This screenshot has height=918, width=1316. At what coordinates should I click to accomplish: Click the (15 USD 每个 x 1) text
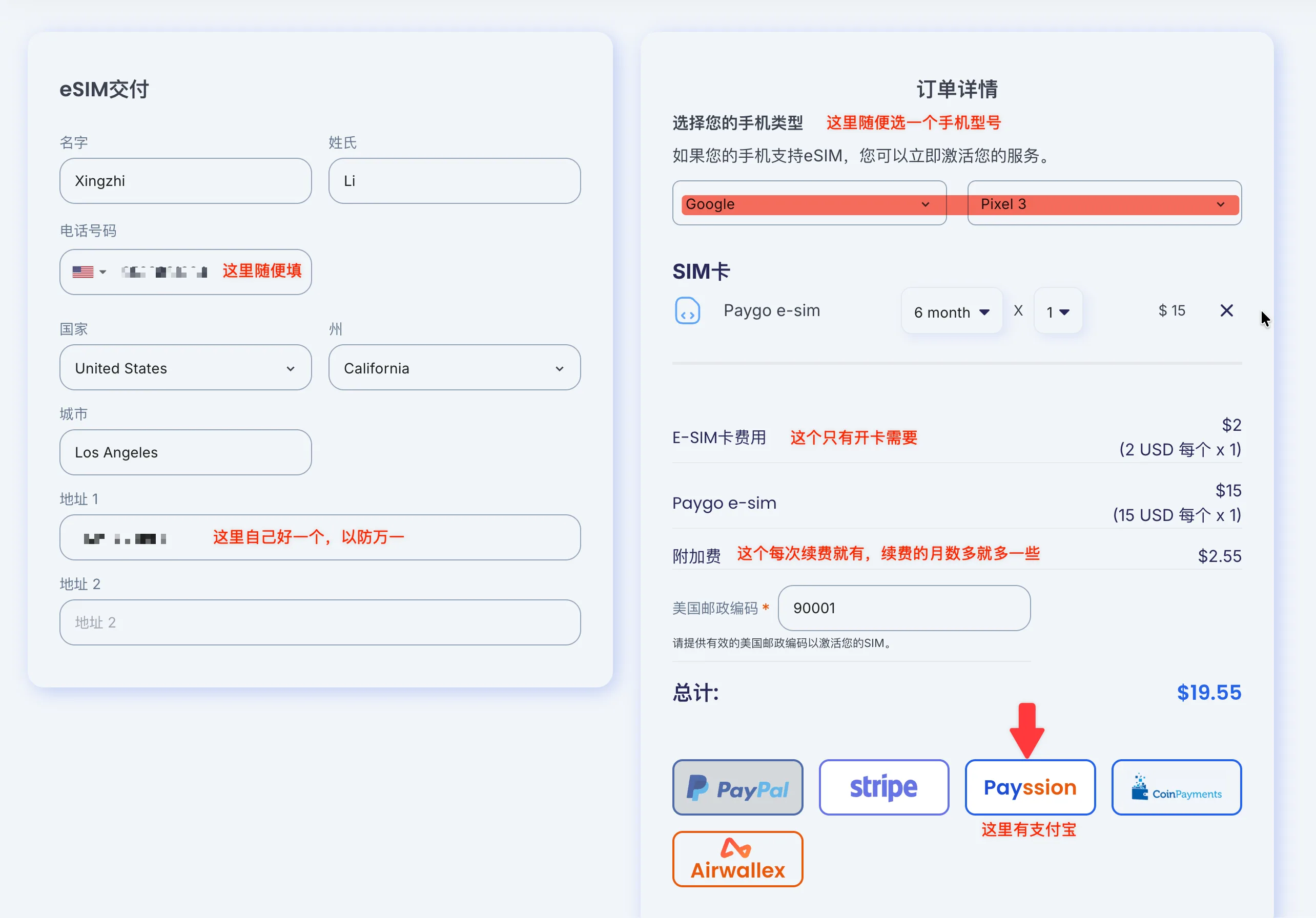tap(1177, 515)
